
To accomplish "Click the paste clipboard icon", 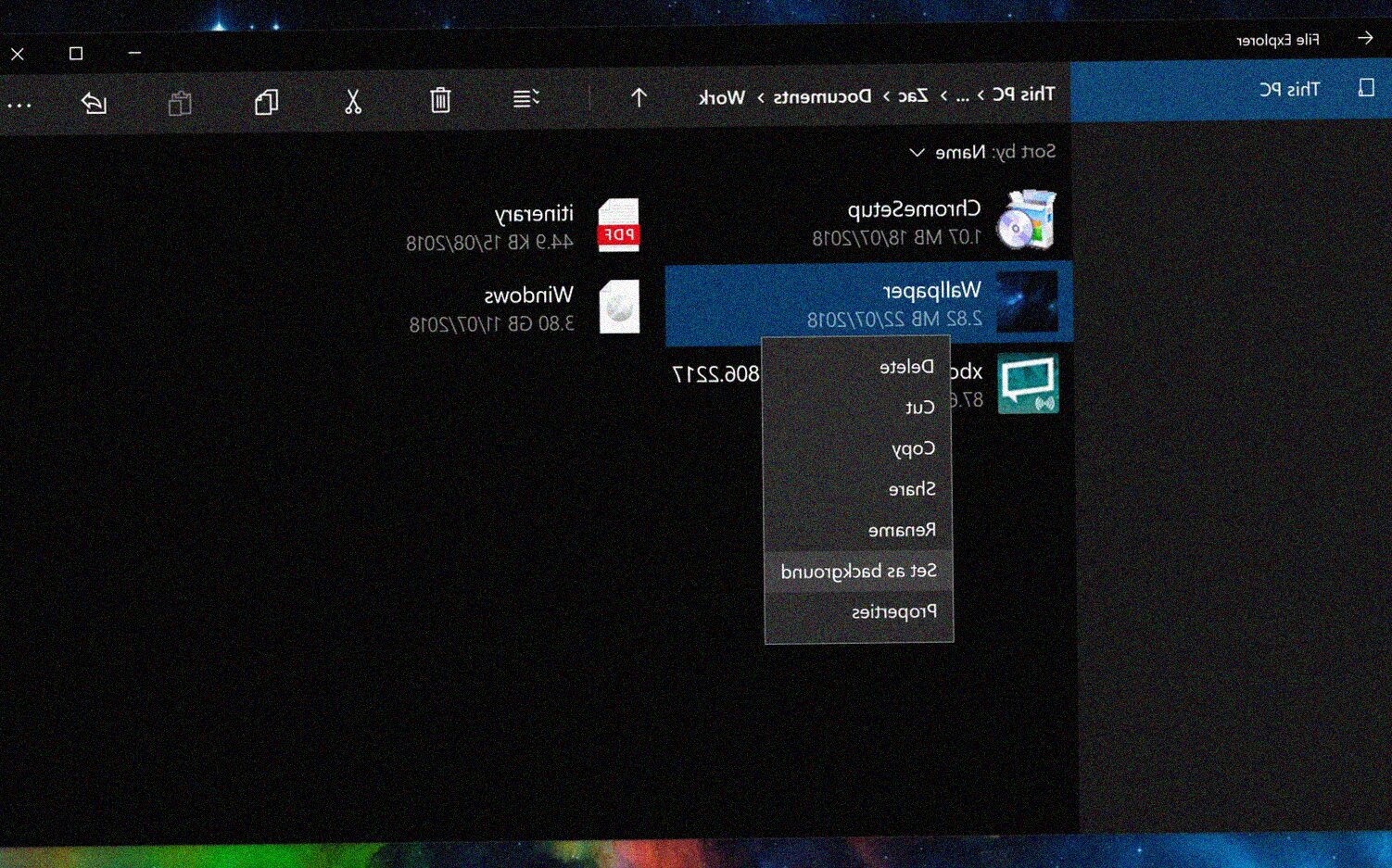I will click(180, 103).
